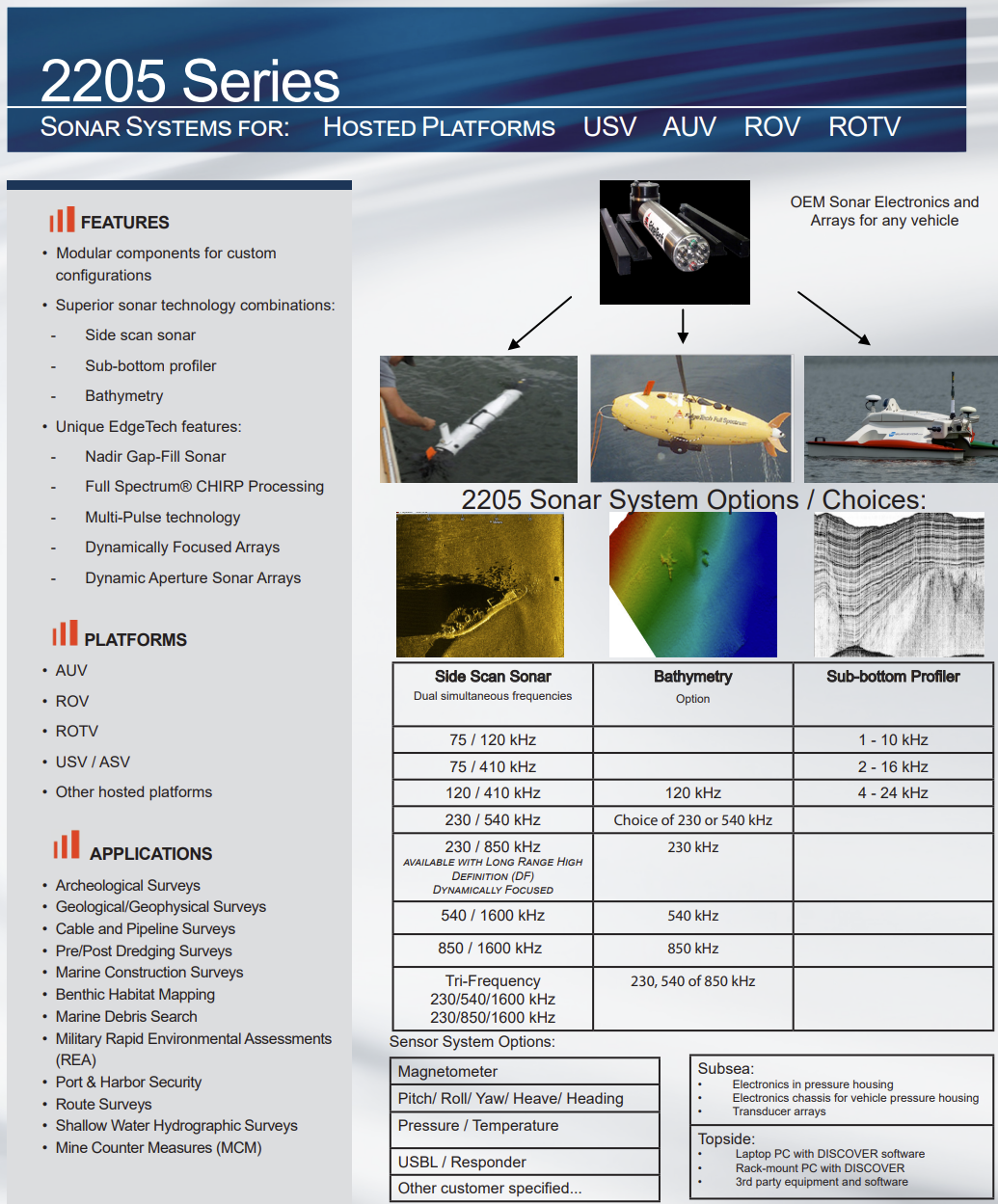The image size is (998, 1204).
Task: Select the Magnetometer sensor option row
Action: pos(526,1072)
